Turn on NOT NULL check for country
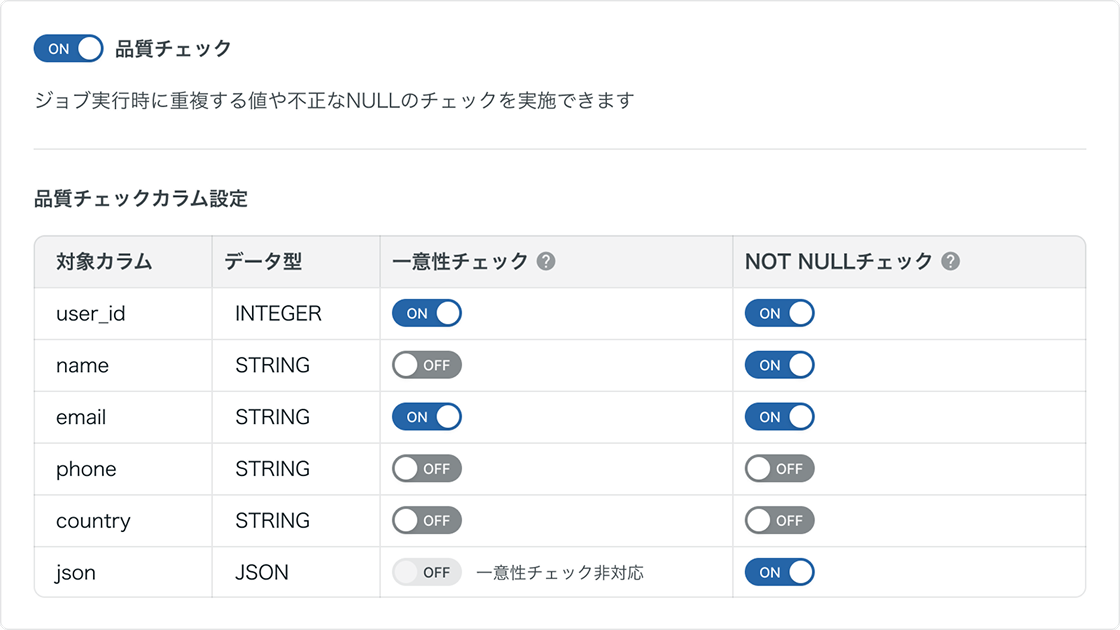The height and width of the screenshot is (630, 1120). 779,521
